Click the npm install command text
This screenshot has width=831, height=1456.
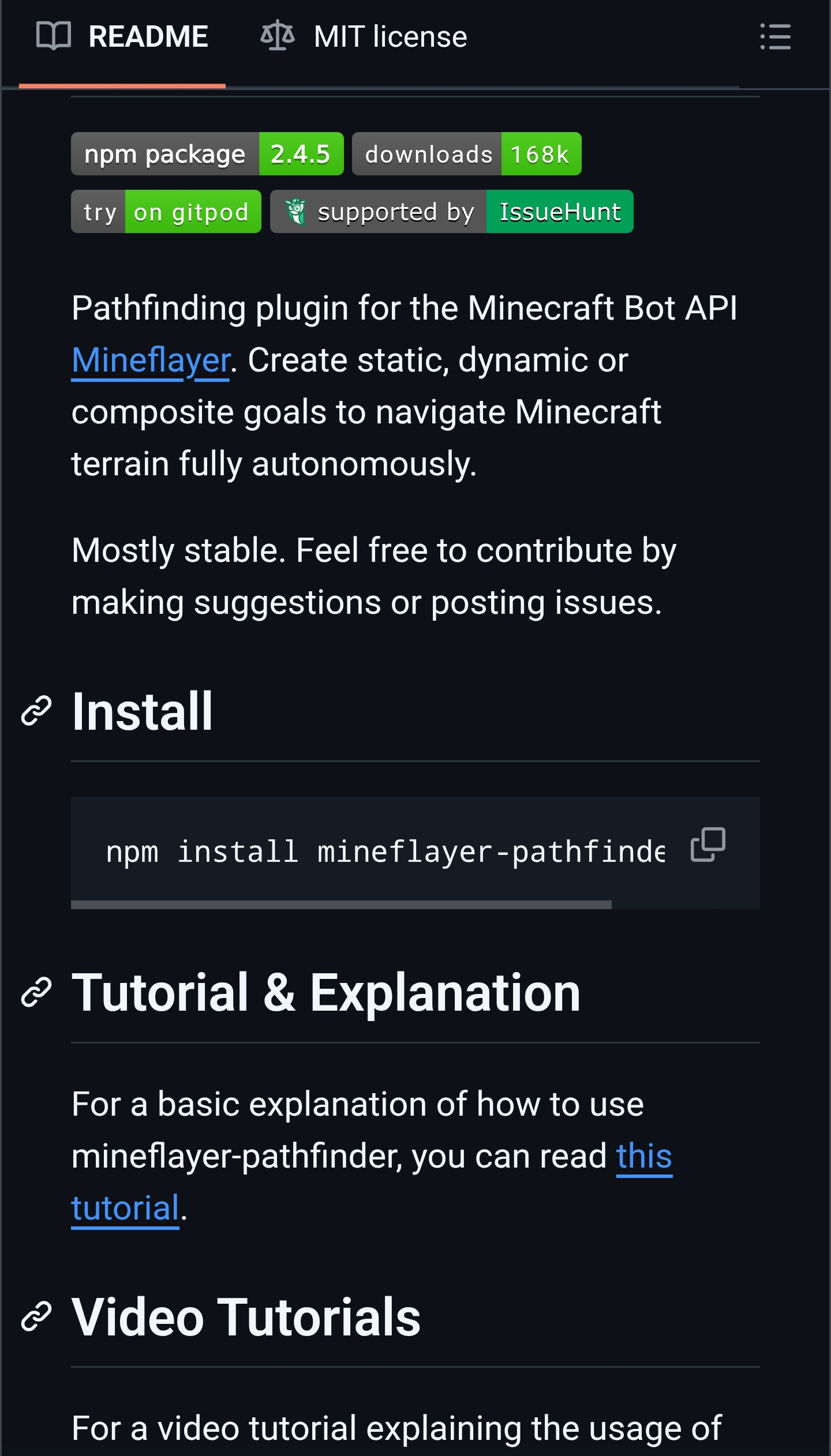(x=384, y=851)
